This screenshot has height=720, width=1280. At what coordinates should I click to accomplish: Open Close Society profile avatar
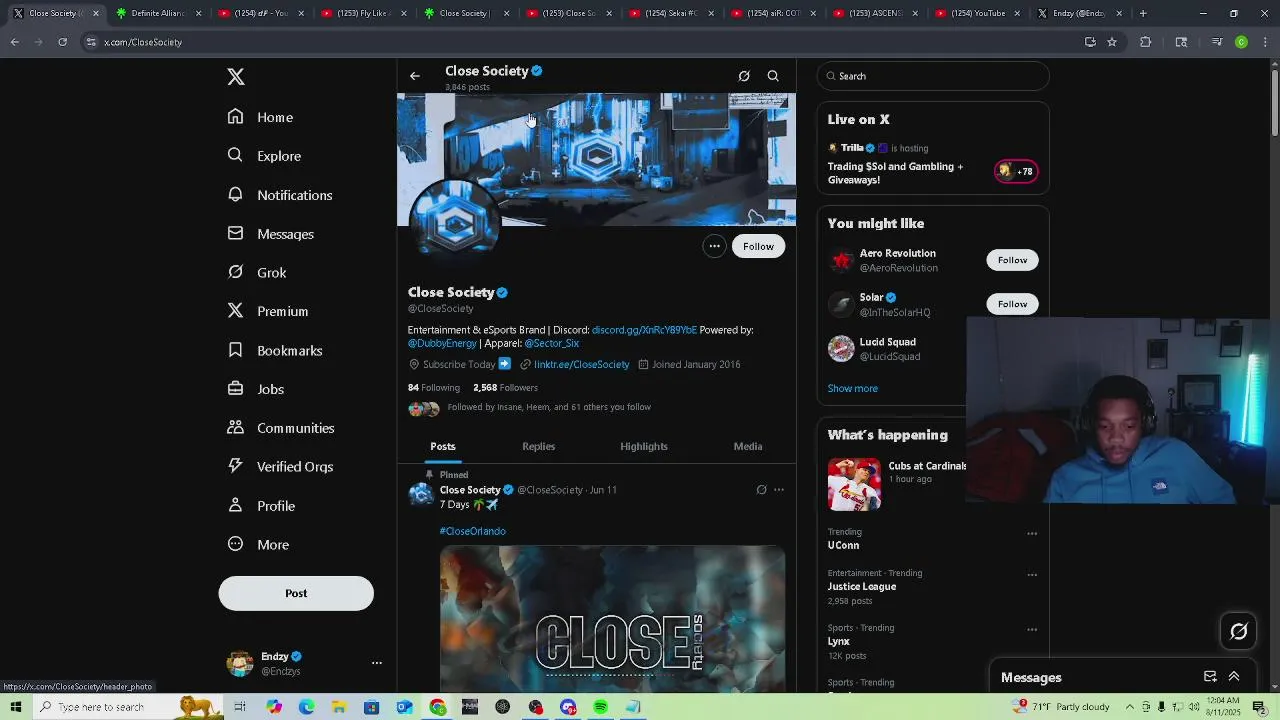point(455,225)
